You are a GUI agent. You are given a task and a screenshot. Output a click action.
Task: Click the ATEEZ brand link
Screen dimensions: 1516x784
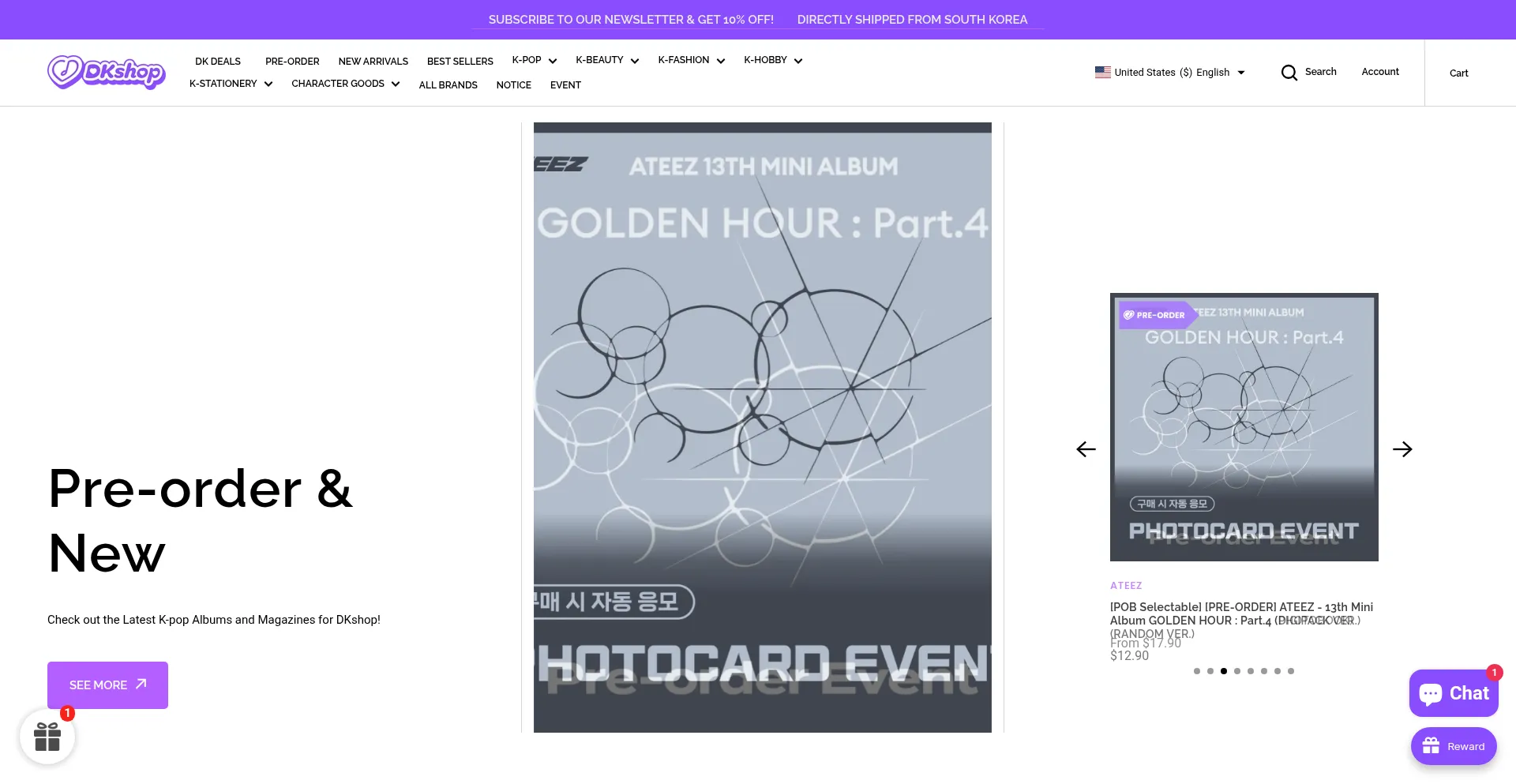point(1126,586)
